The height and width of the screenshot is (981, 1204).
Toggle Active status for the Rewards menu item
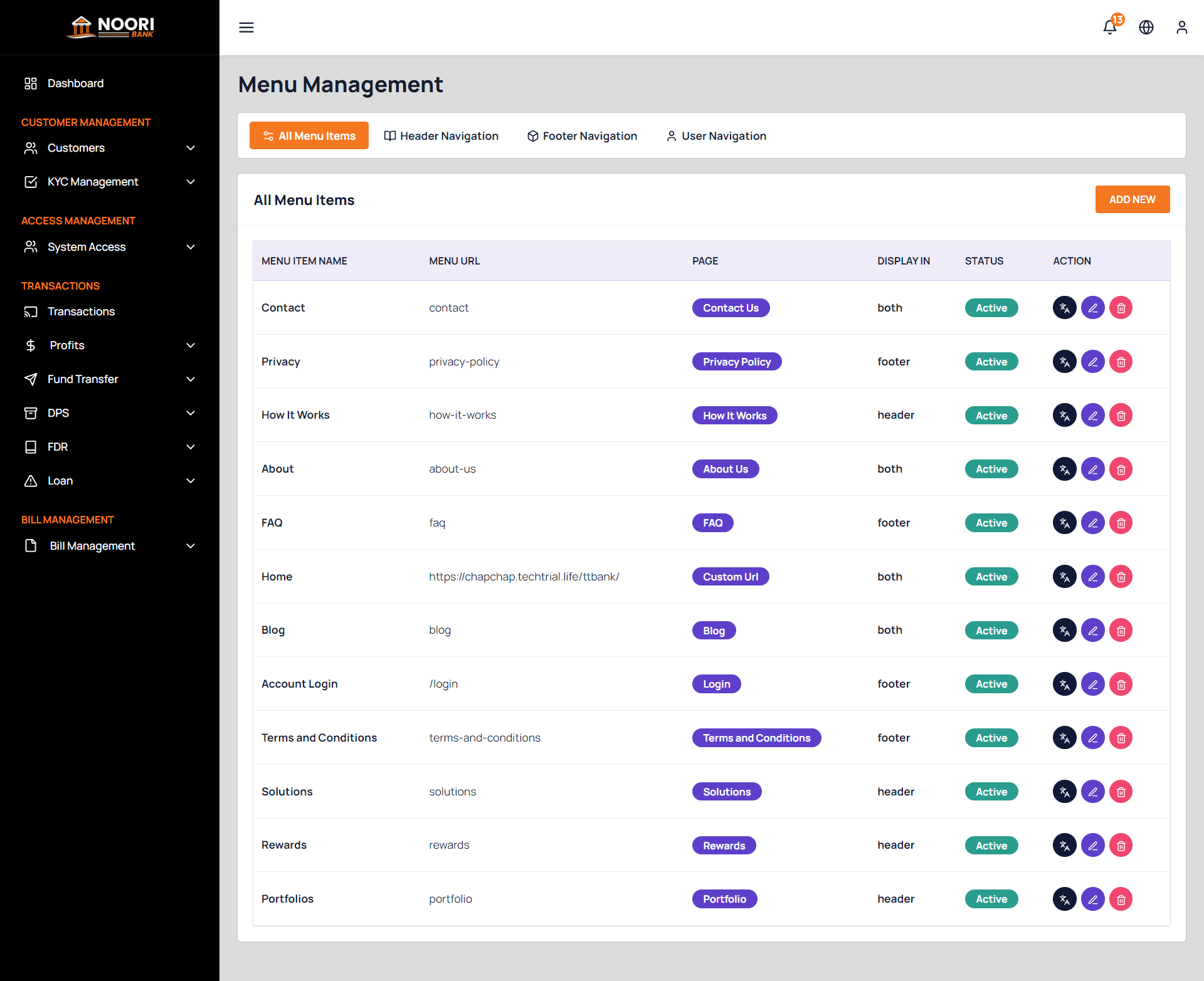pyautogui.click(x=991, y=845)
